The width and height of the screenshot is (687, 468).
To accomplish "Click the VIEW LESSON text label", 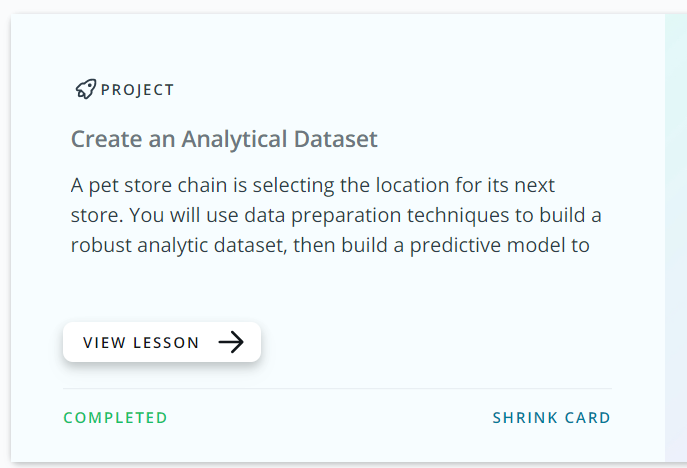I will tap(141, 342).
